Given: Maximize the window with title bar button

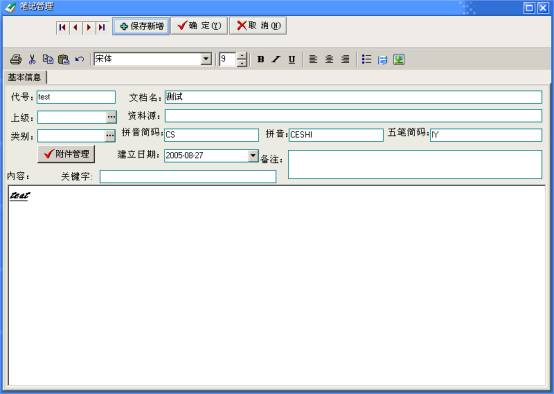Looking at the screenshot, I should click(529, 8).
